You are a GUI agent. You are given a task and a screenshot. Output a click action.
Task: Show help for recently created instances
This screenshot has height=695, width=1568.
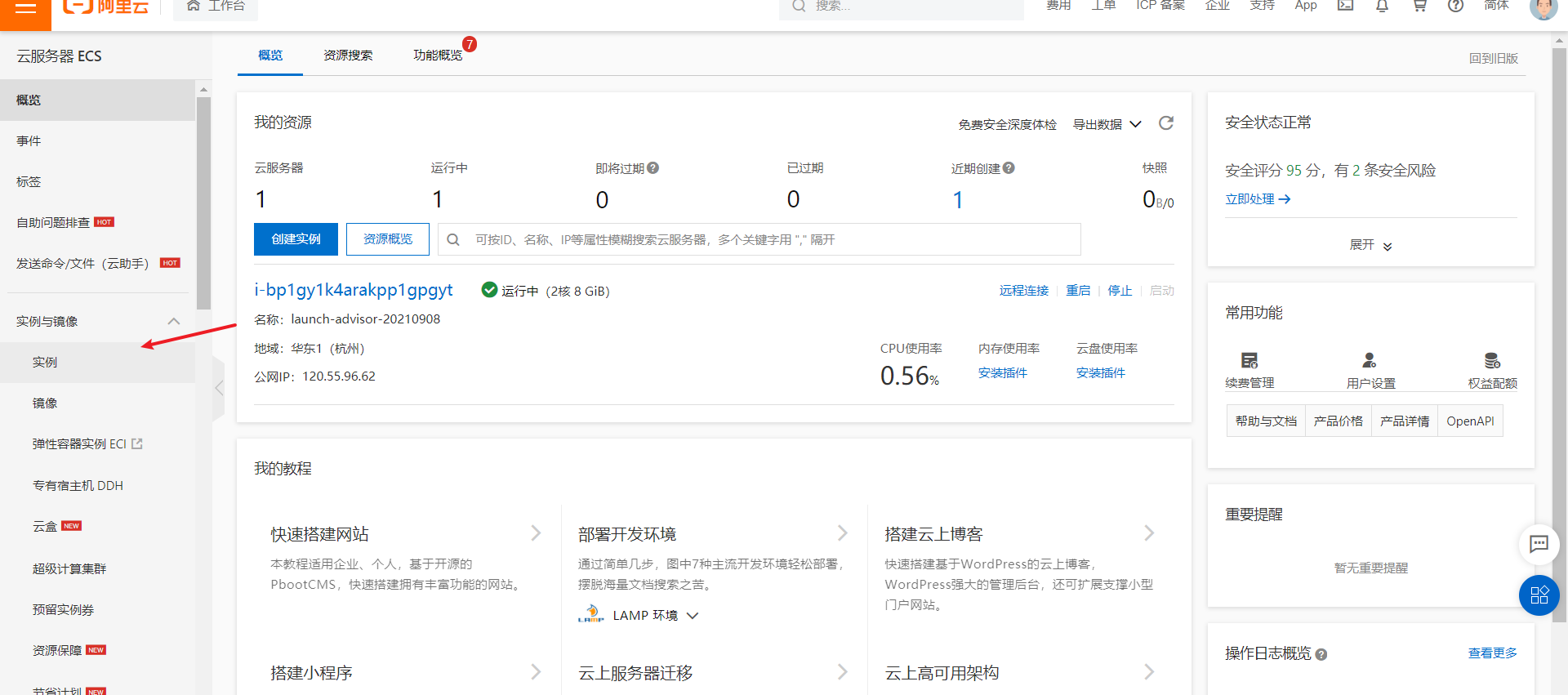(x=1009, y=168)
